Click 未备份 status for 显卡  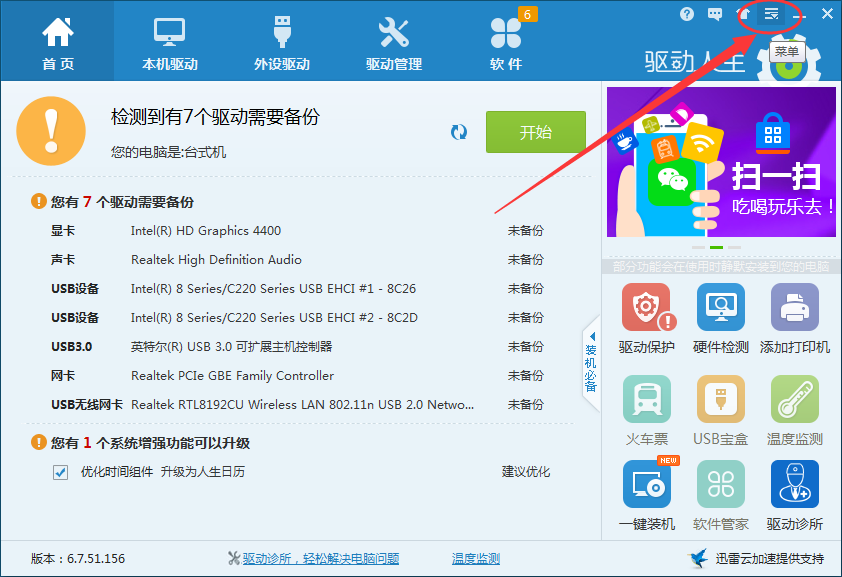[x=526, y=231]
